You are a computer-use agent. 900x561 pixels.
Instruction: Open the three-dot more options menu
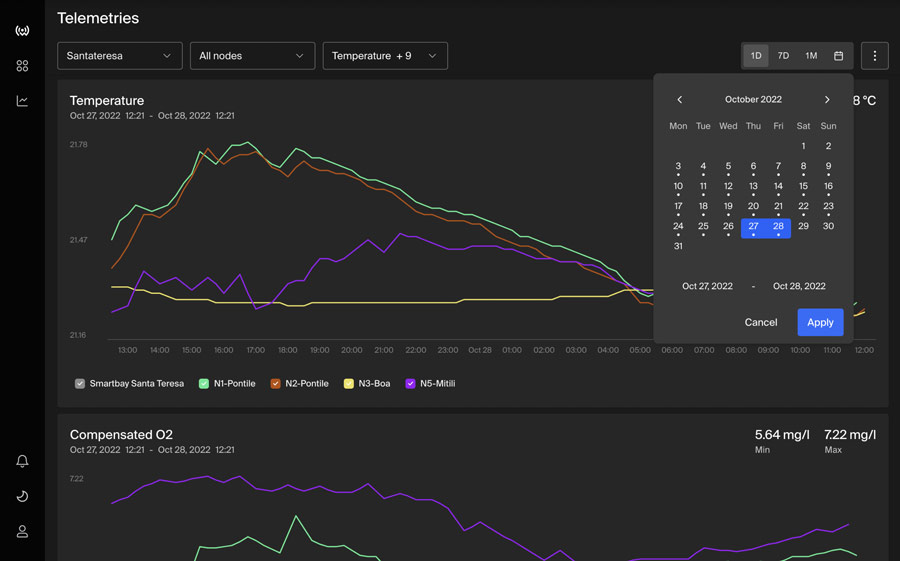click(x=875, y=56)
